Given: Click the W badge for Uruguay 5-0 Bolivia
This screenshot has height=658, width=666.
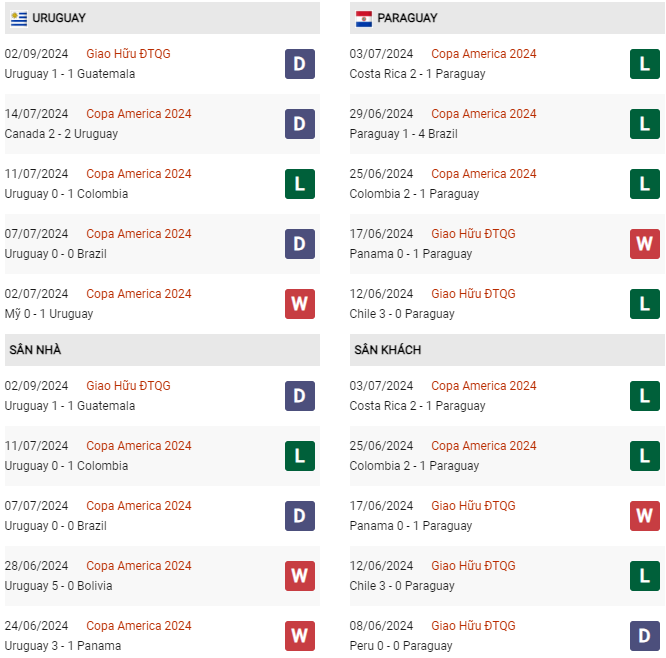Looking at the screenshot, I should click(x=300, y=576).
